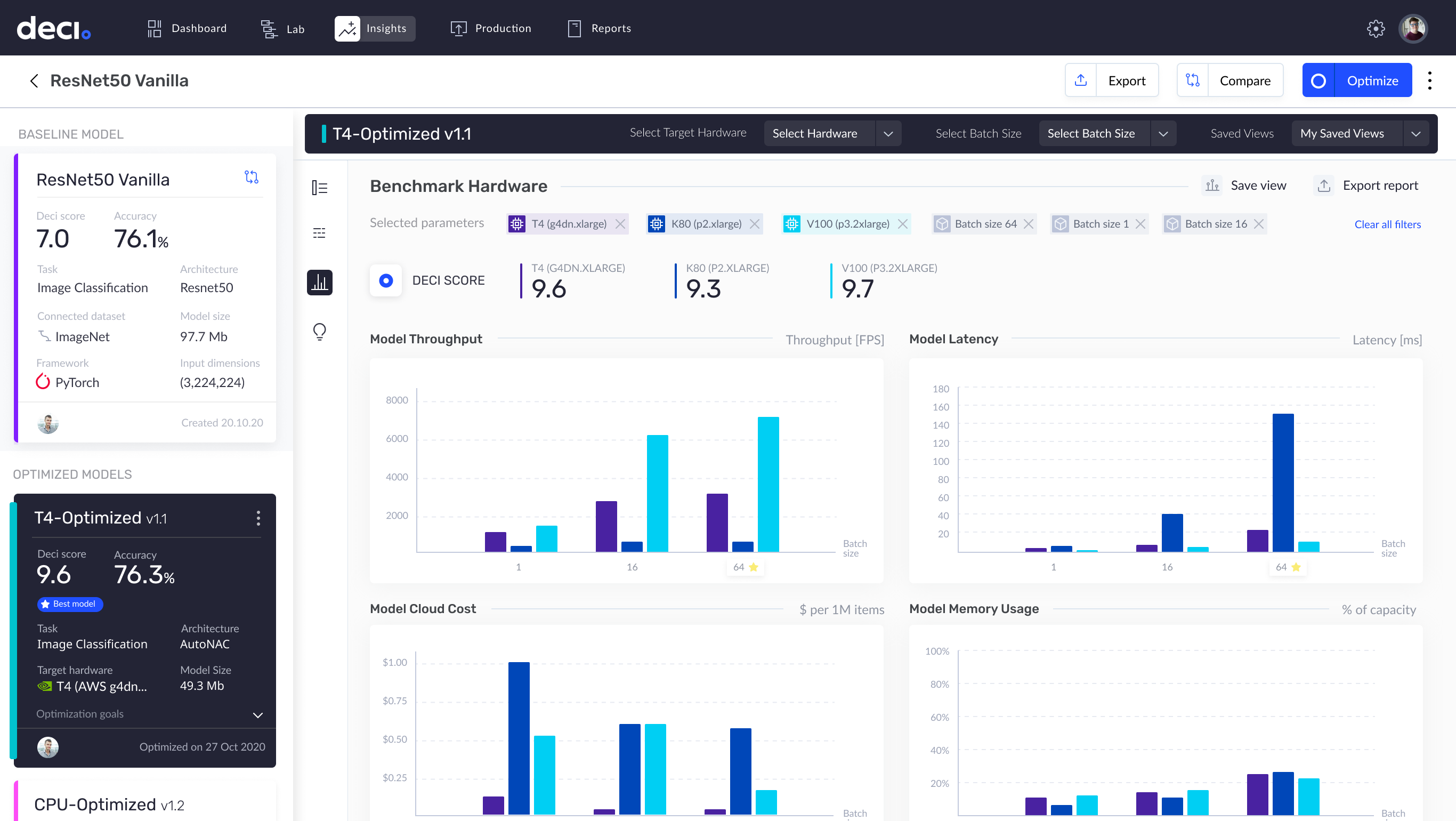Click the list panel icon in sidebar
Screen dimensions: 1456x821
pyautogui.click(x=319, y=187)
